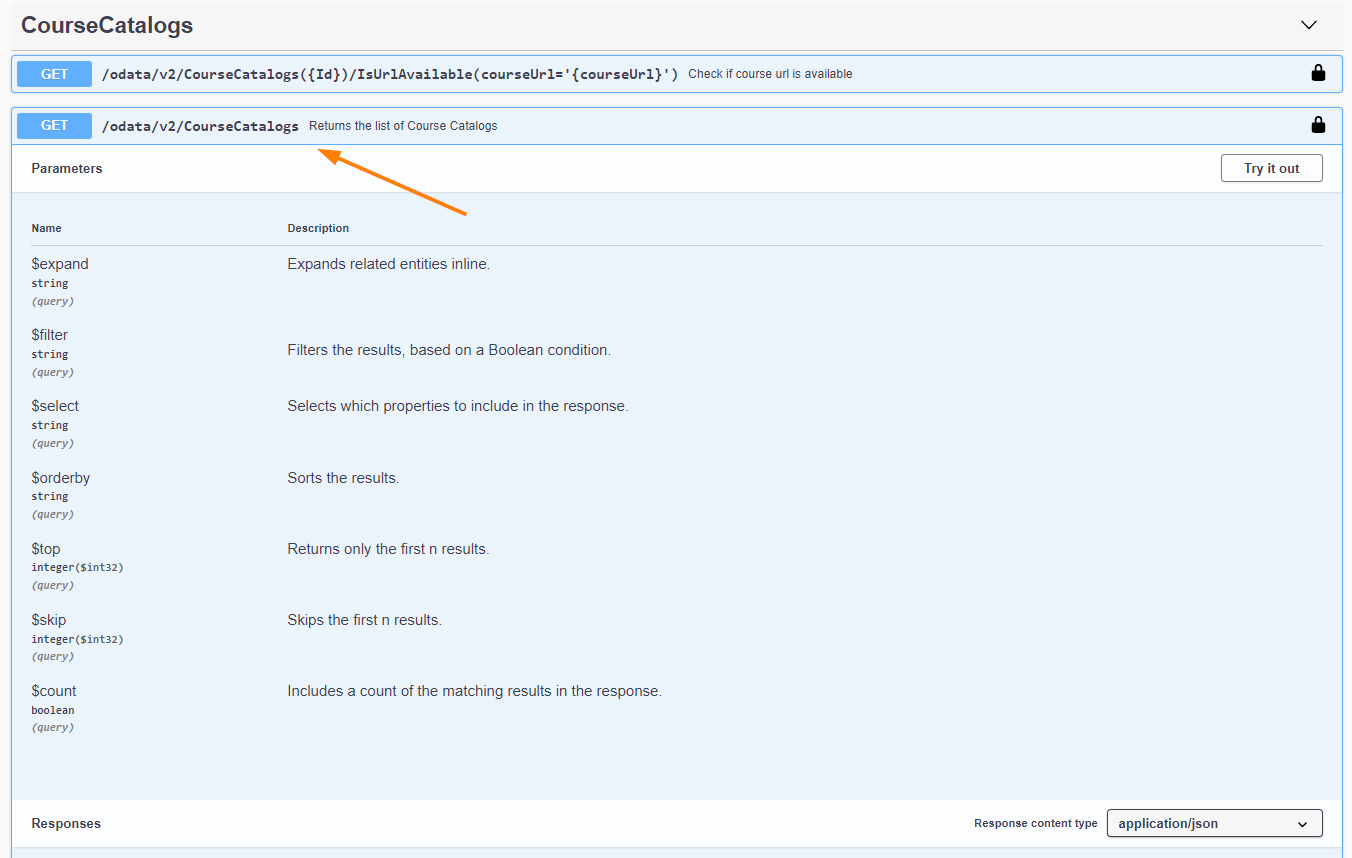The height and width of the screenshot is (858, 1352).
Task: Click the CourseCatalogs section title
Action: (x=107, y=26)
